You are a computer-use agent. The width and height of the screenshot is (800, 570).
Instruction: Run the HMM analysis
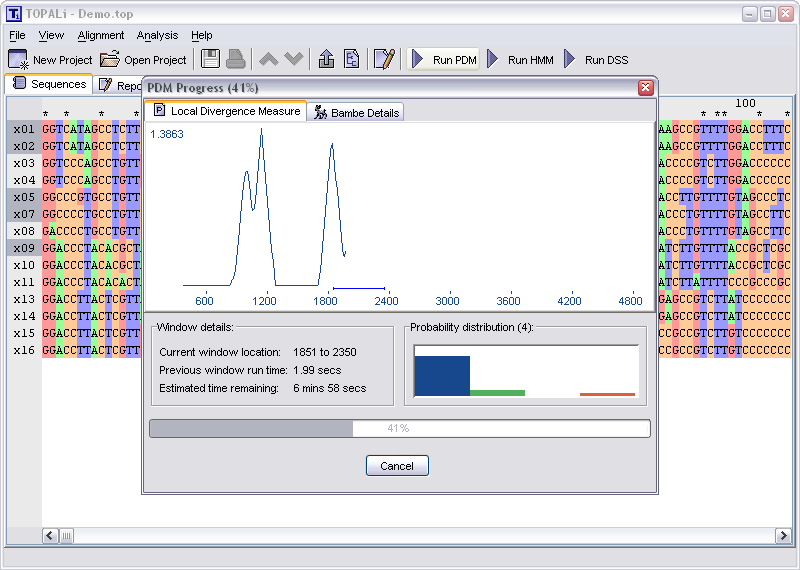(x=520, y=60)
